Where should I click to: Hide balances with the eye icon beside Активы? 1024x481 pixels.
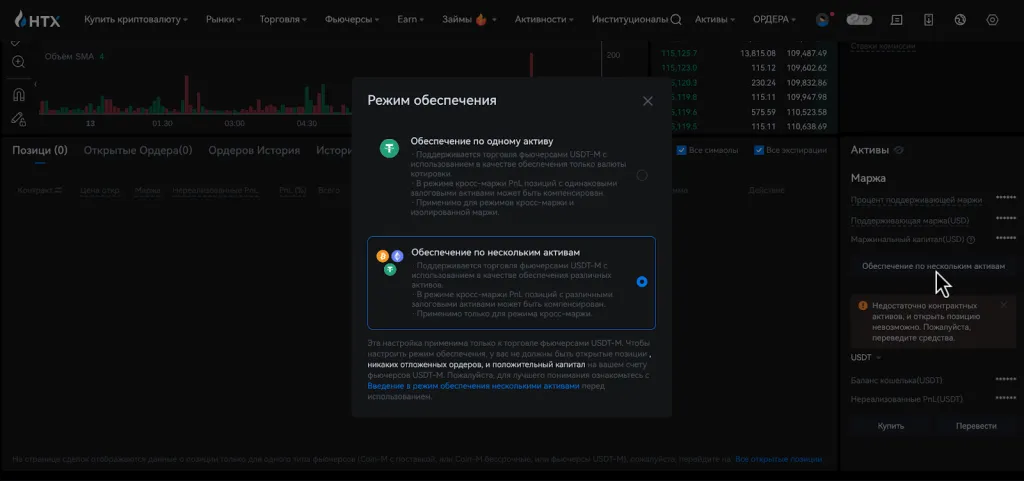click(x=899, y=150)
